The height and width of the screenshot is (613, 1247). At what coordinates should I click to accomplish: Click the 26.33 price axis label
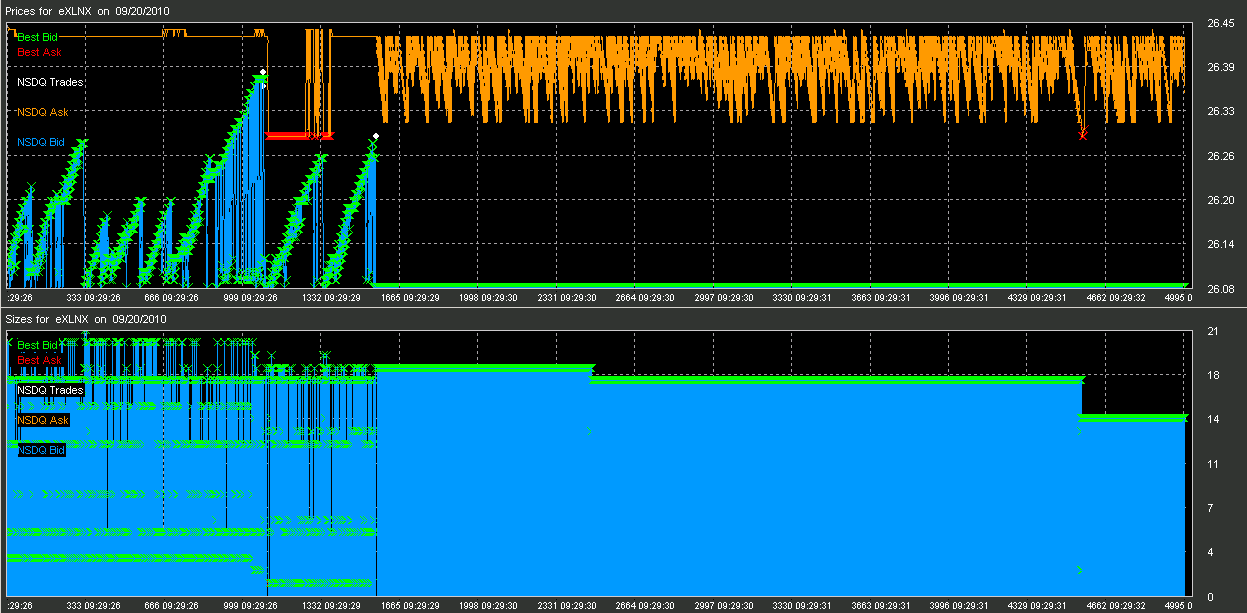pyautogui.click(x=1221, y=111)
